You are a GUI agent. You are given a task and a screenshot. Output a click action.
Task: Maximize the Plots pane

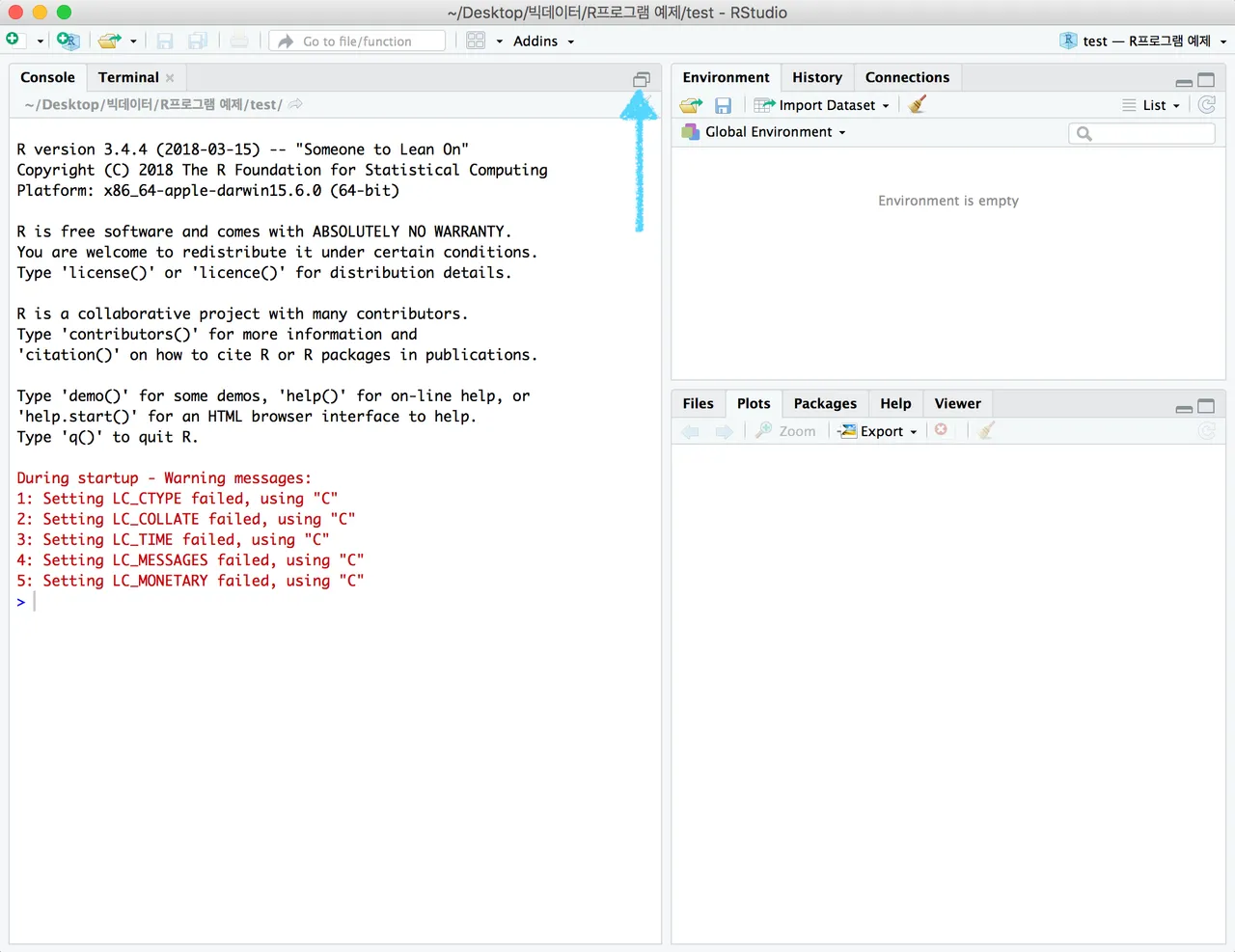pyautogui.click(x=1206, y=406)
